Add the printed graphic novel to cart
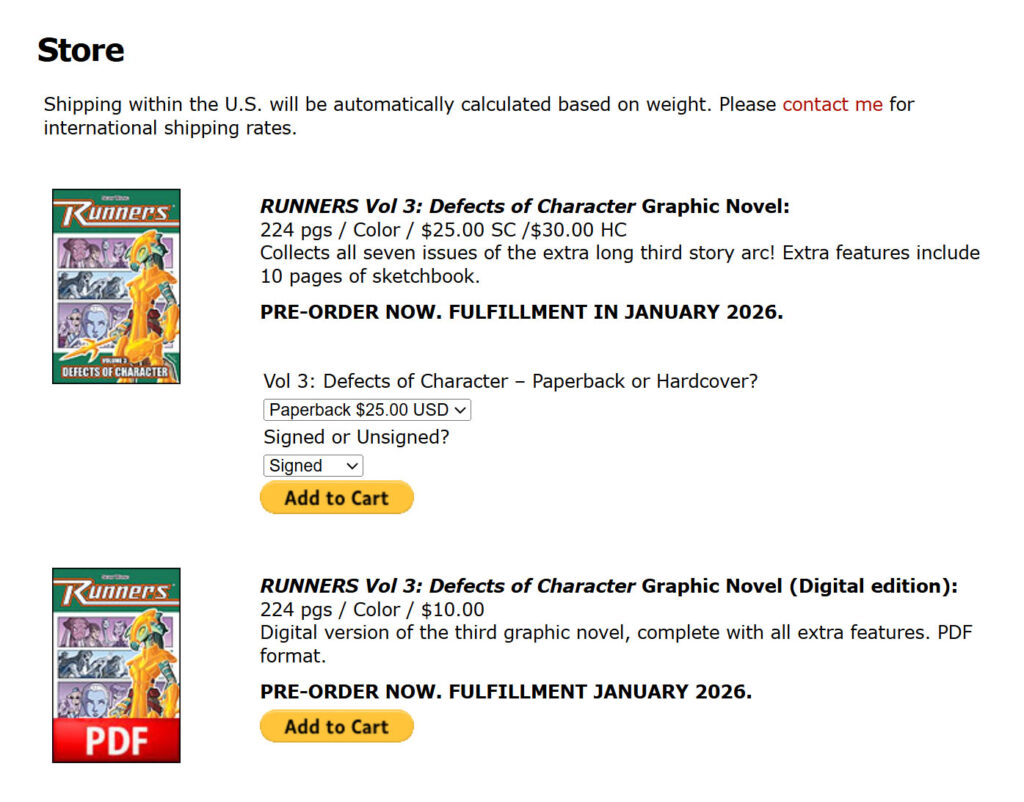The image size is (1024, 802). pyautogui.click(x=336, y=498)
